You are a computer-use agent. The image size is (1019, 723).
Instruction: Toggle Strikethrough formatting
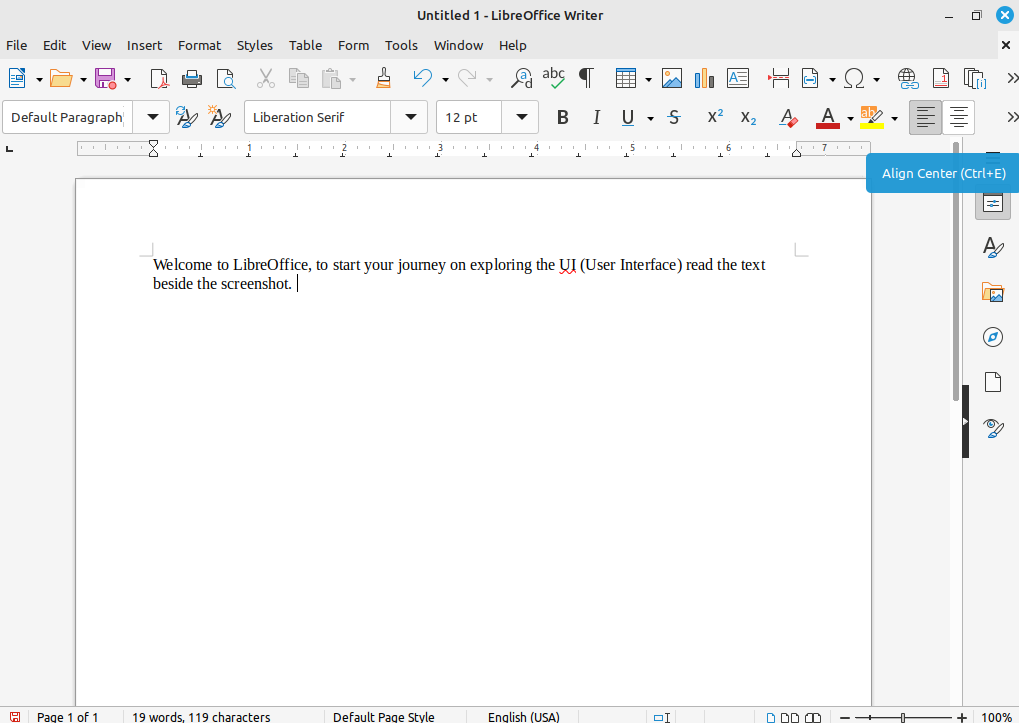point(674,118)
